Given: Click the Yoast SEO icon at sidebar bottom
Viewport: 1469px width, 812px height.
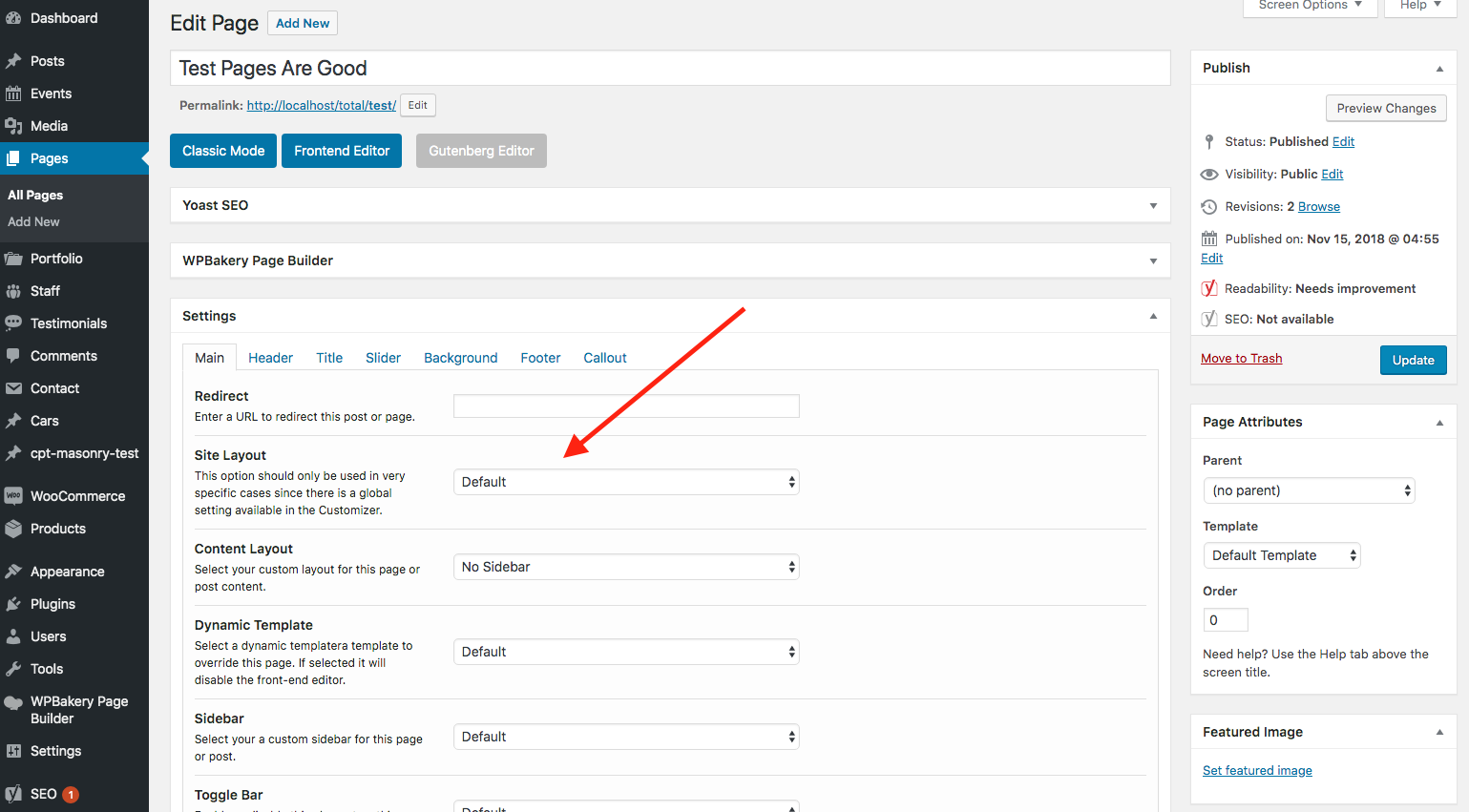Looking at the screenshot, I should tap(19, 793).
